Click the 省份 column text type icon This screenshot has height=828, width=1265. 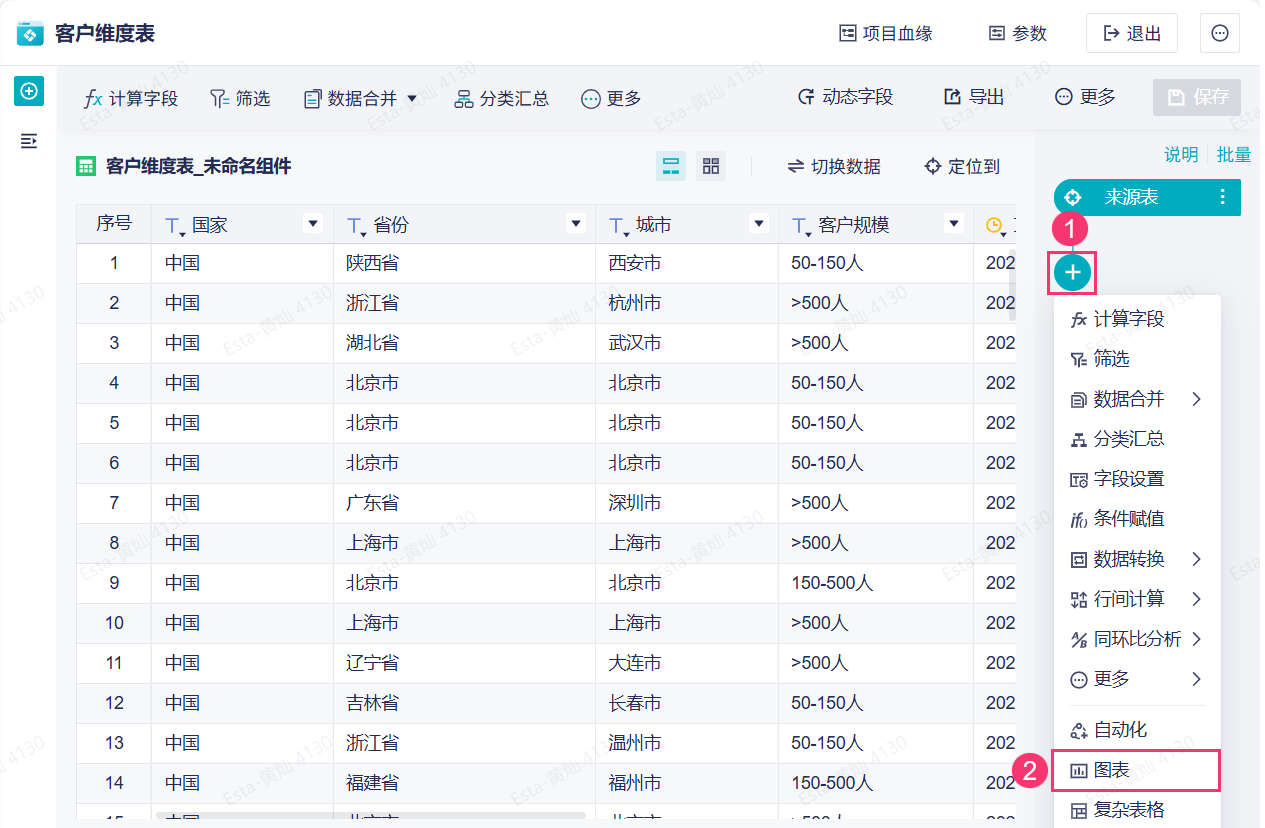click(356, 226)
